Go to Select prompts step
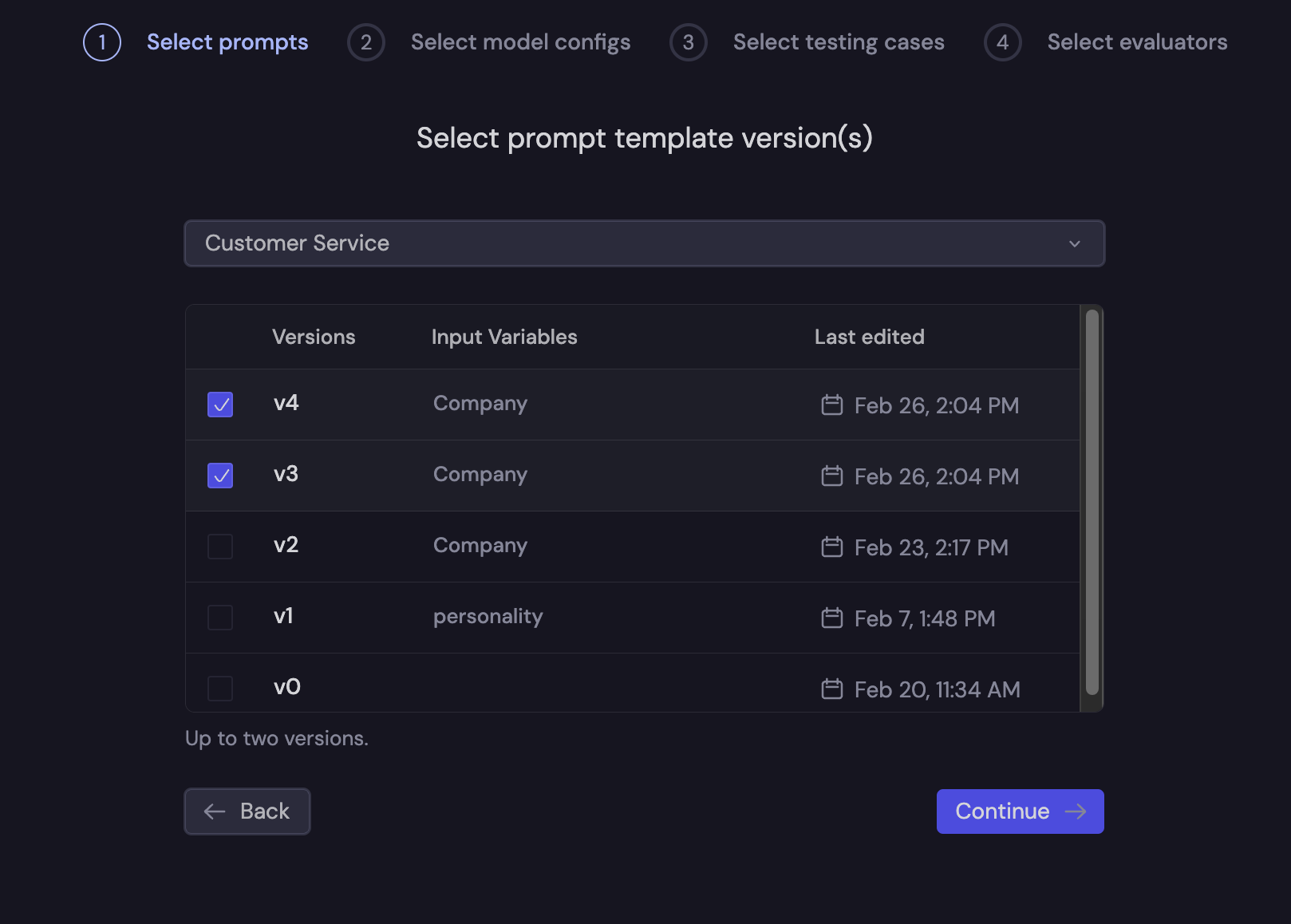 click(227, 42)
